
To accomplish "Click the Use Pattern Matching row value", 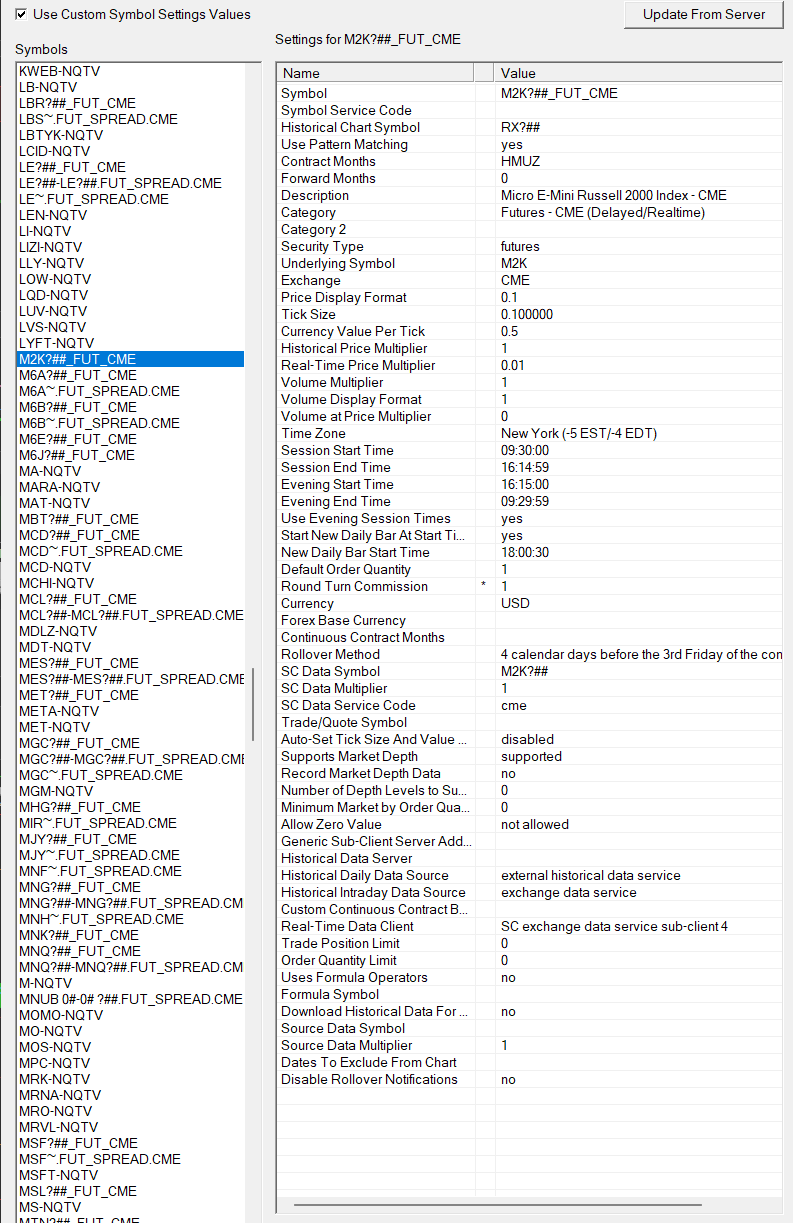I will click(x=511, y=144).
